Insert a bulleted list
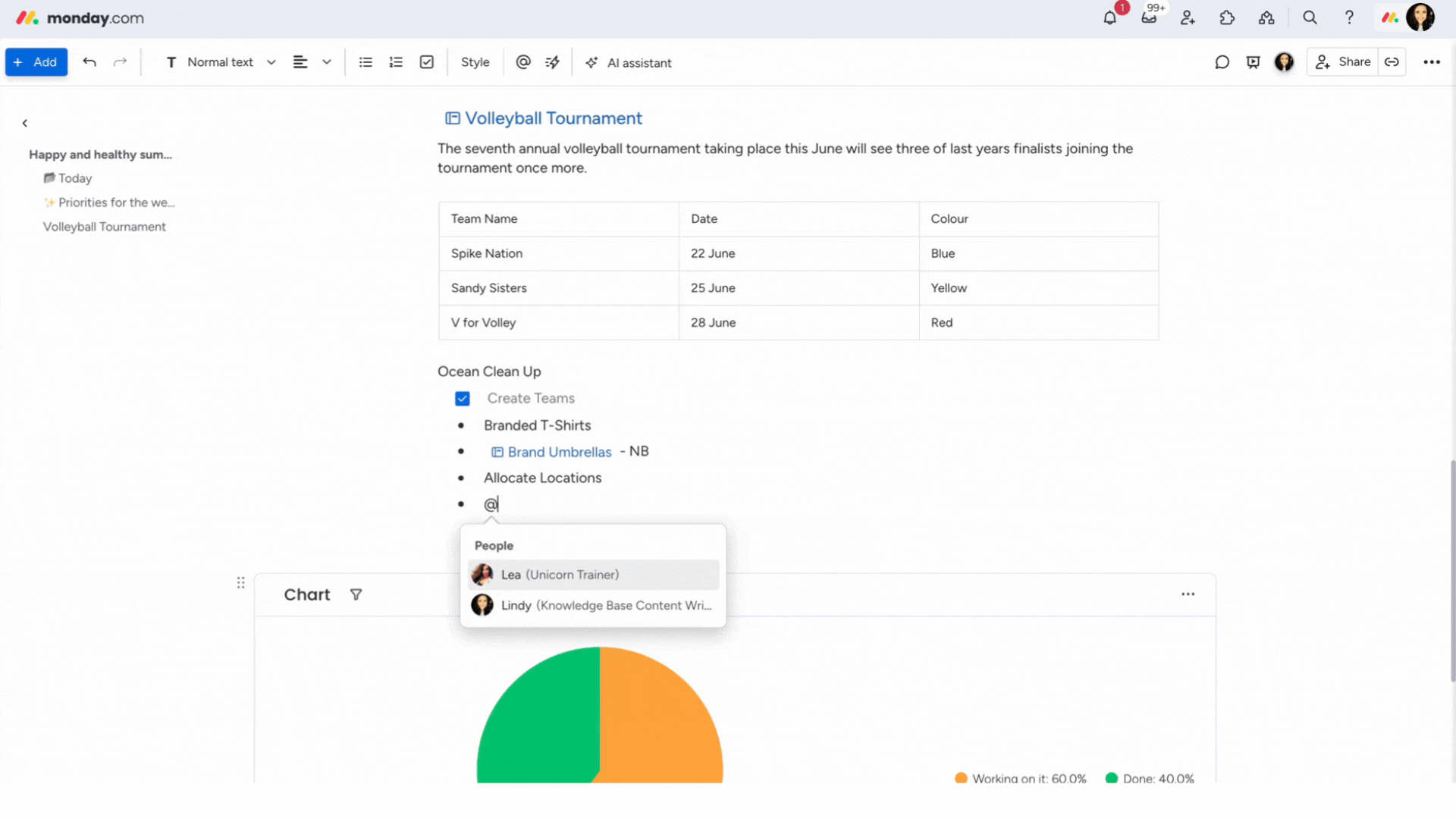Viewport: 1456px width, 819px height. click(x=366, y=62)
